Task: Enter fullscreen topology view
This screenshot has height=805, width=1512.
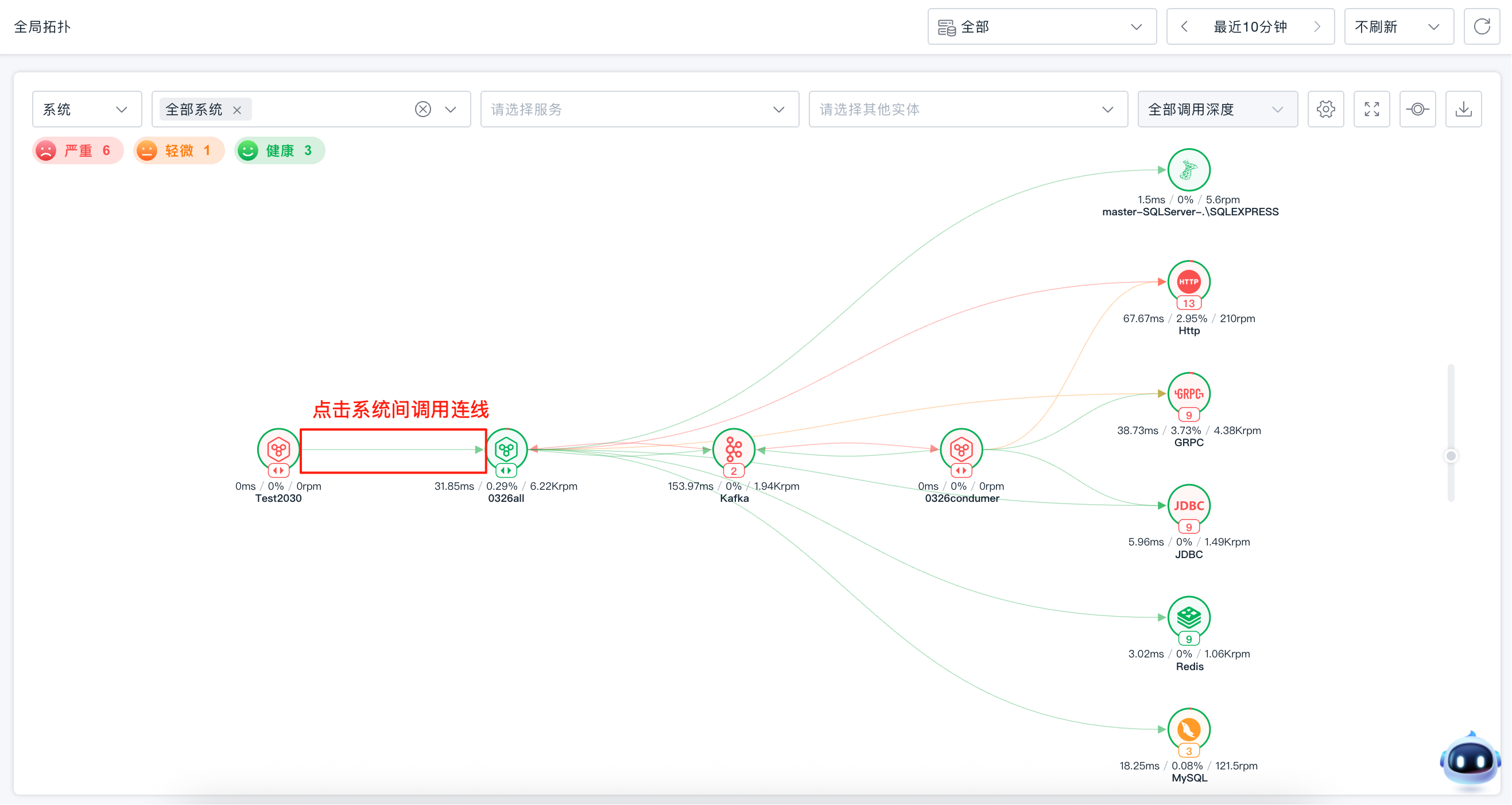Action: tap(1372, 109)
